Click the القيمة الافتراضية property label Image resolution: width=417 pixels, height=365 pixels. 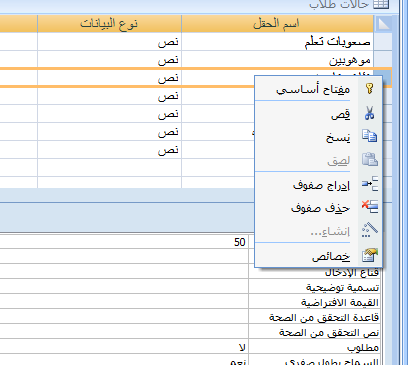click(340, 302)
